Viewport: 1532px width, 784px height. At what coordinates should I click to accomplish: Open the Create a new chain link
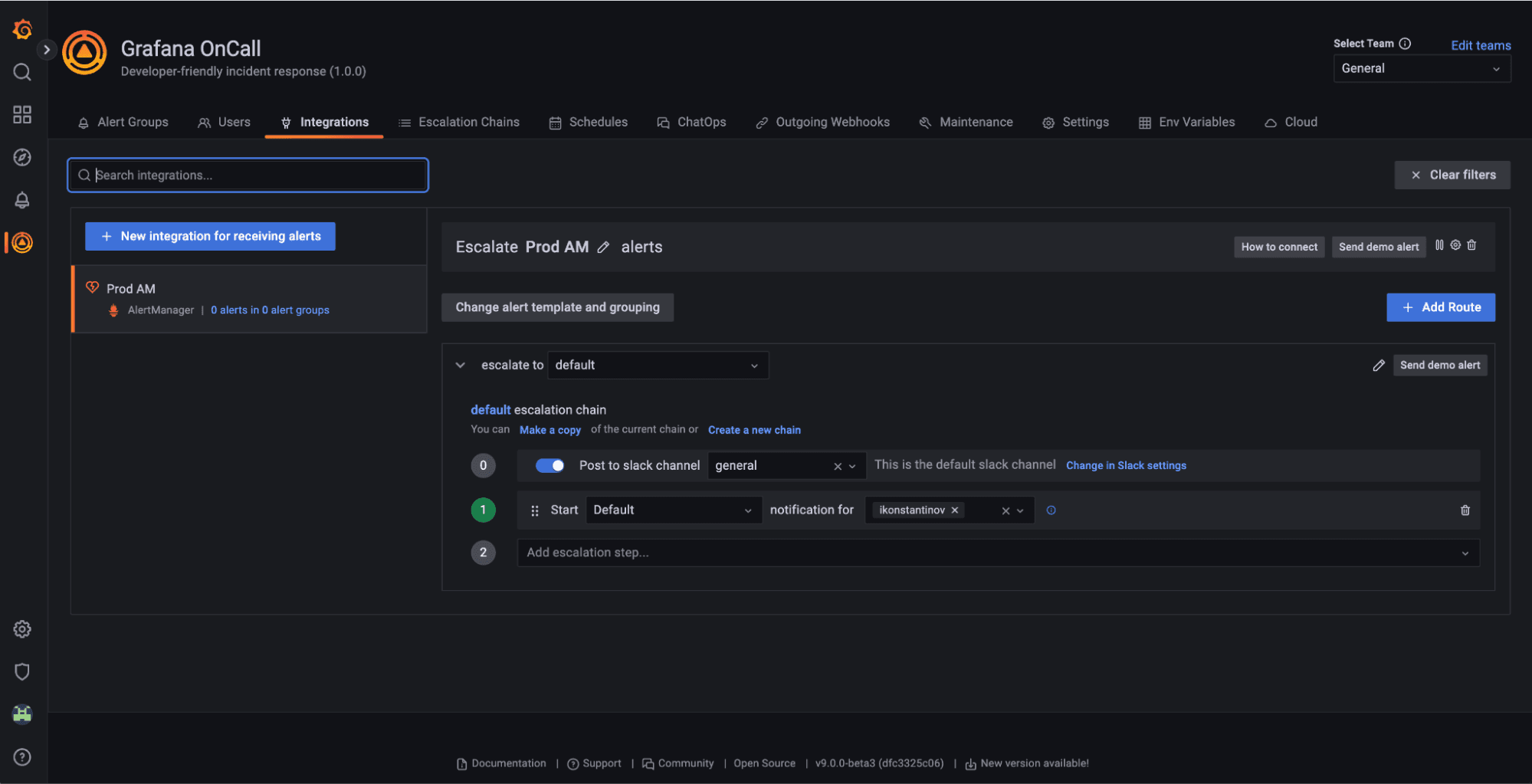click(754, 429)
